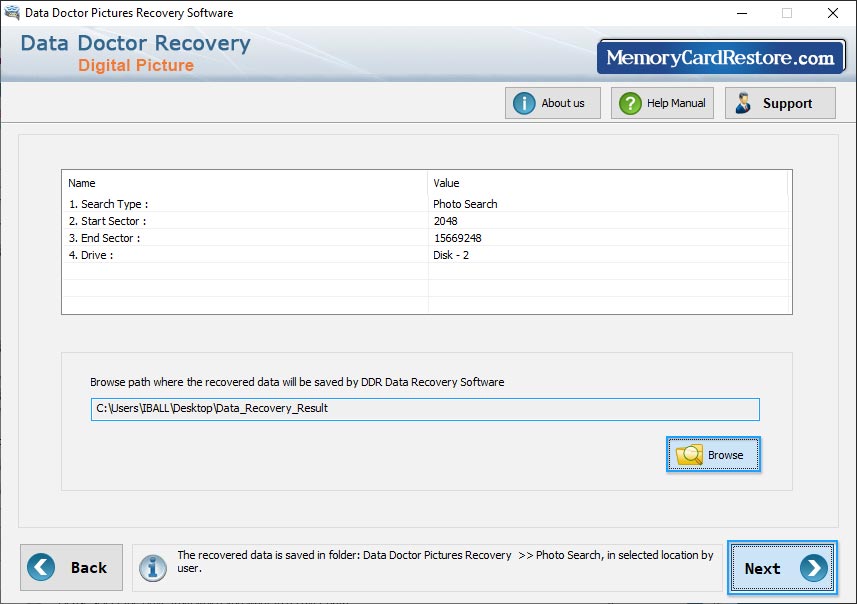Click the 'Data Doctor Recovery' heading

pyautogui.click(x=136, y=43)
